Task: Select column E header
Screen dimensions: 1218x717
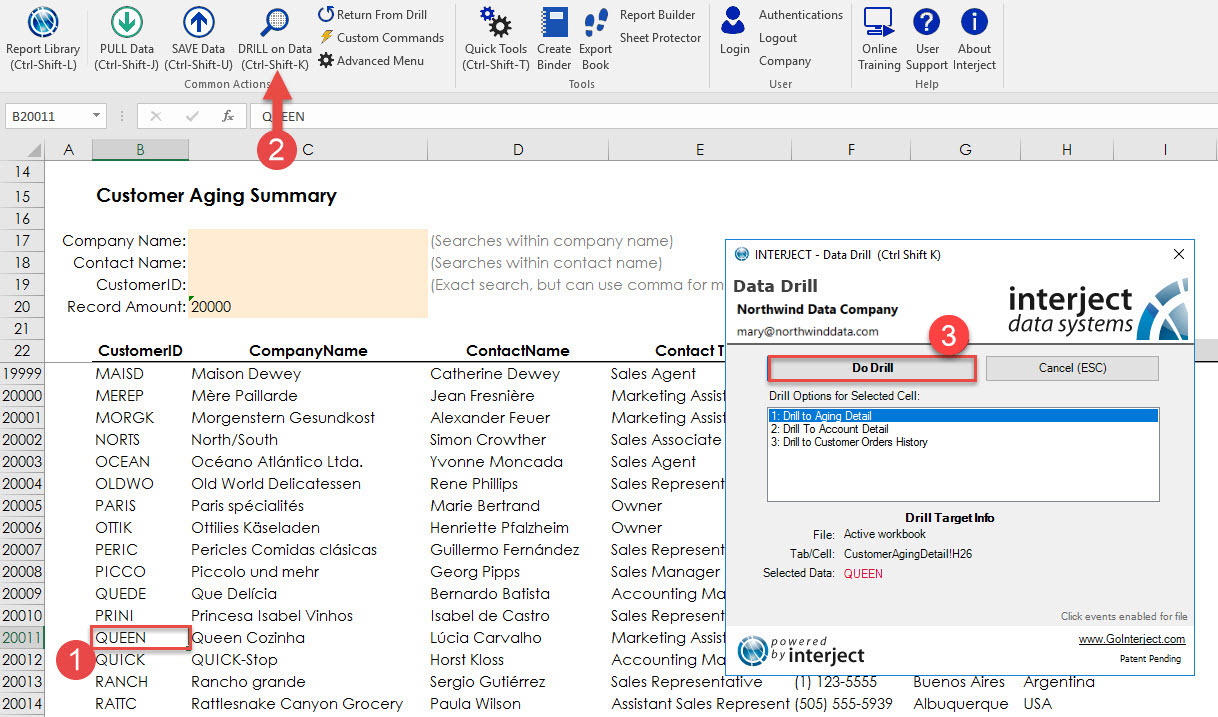Action: pos(699,150)
